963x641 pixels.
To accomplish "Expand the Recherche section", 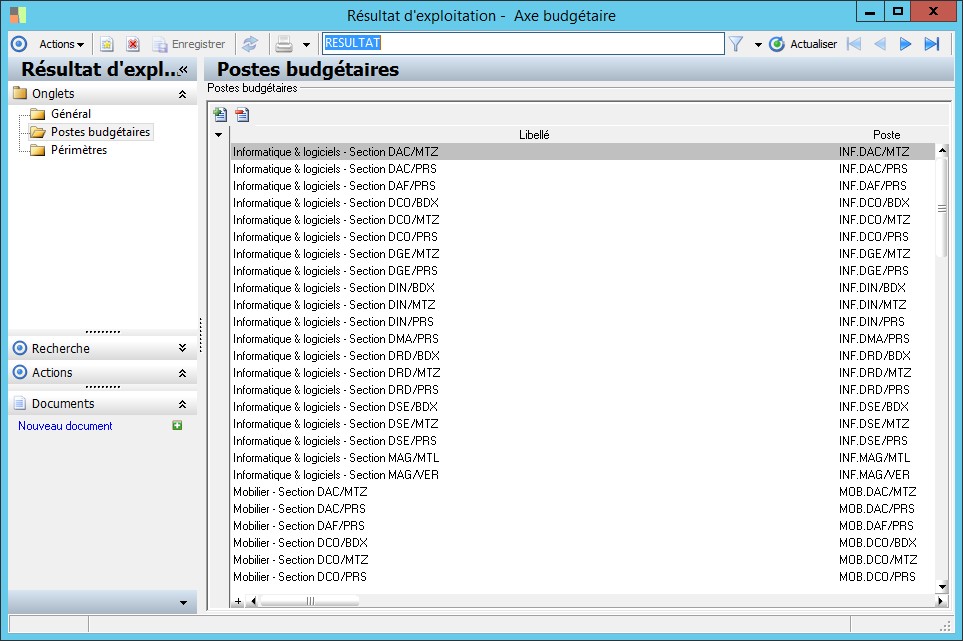I will [182, 348].
